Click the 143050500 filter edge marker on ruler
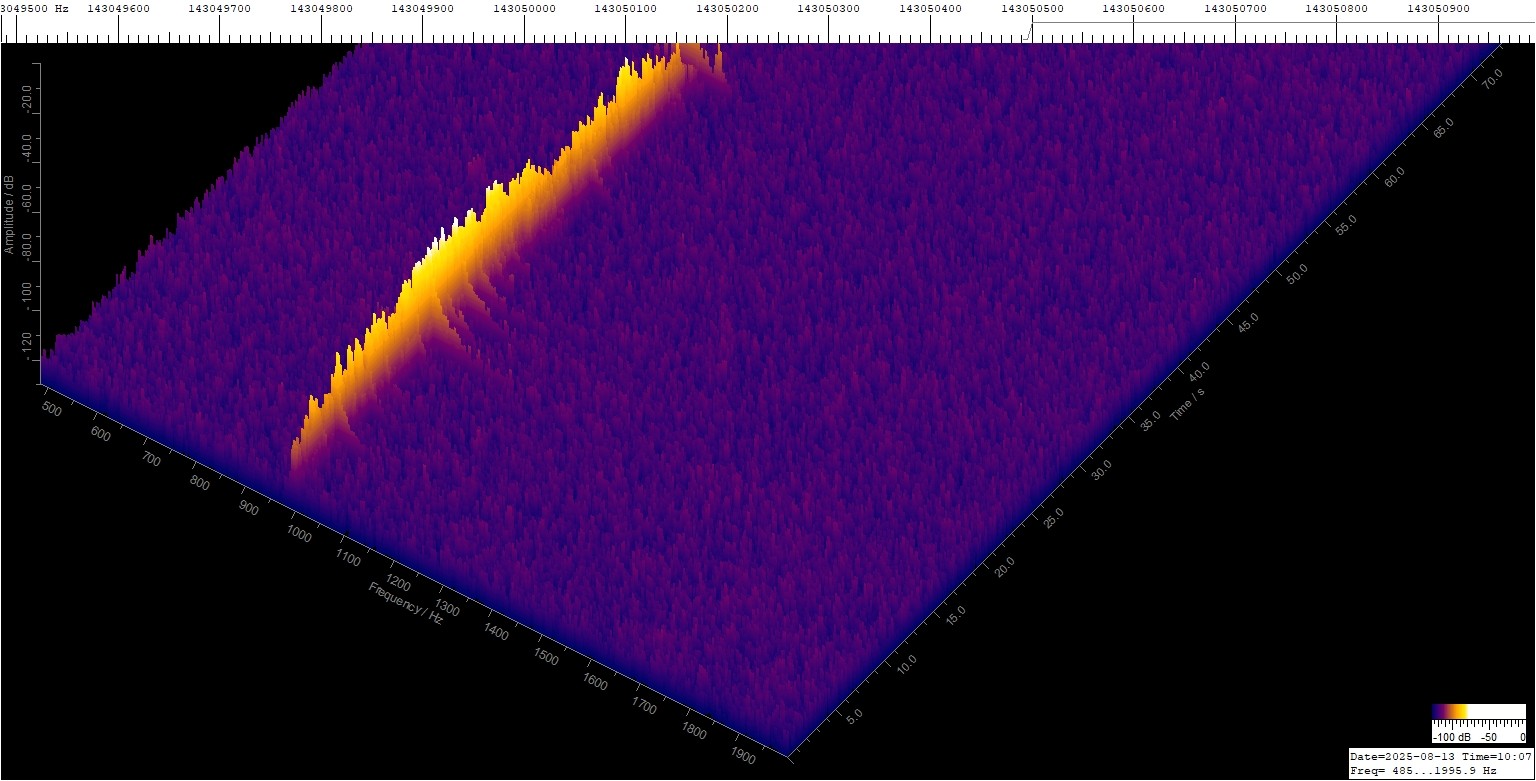 [1031, 30]
